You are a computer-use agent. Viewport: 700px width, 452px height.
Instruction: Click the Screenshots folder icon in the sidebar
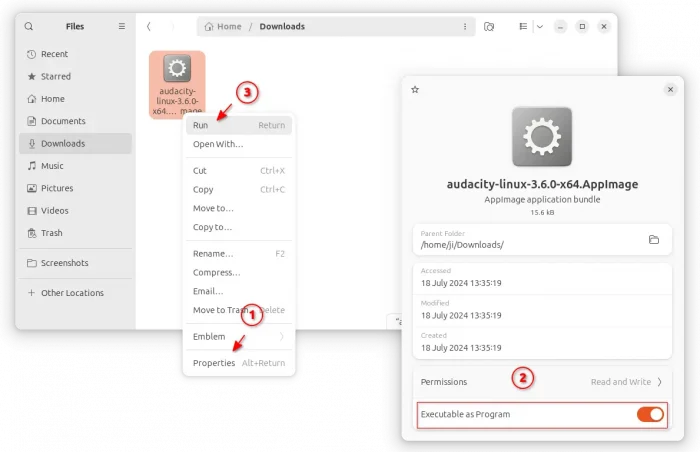(x=31, y=263)
